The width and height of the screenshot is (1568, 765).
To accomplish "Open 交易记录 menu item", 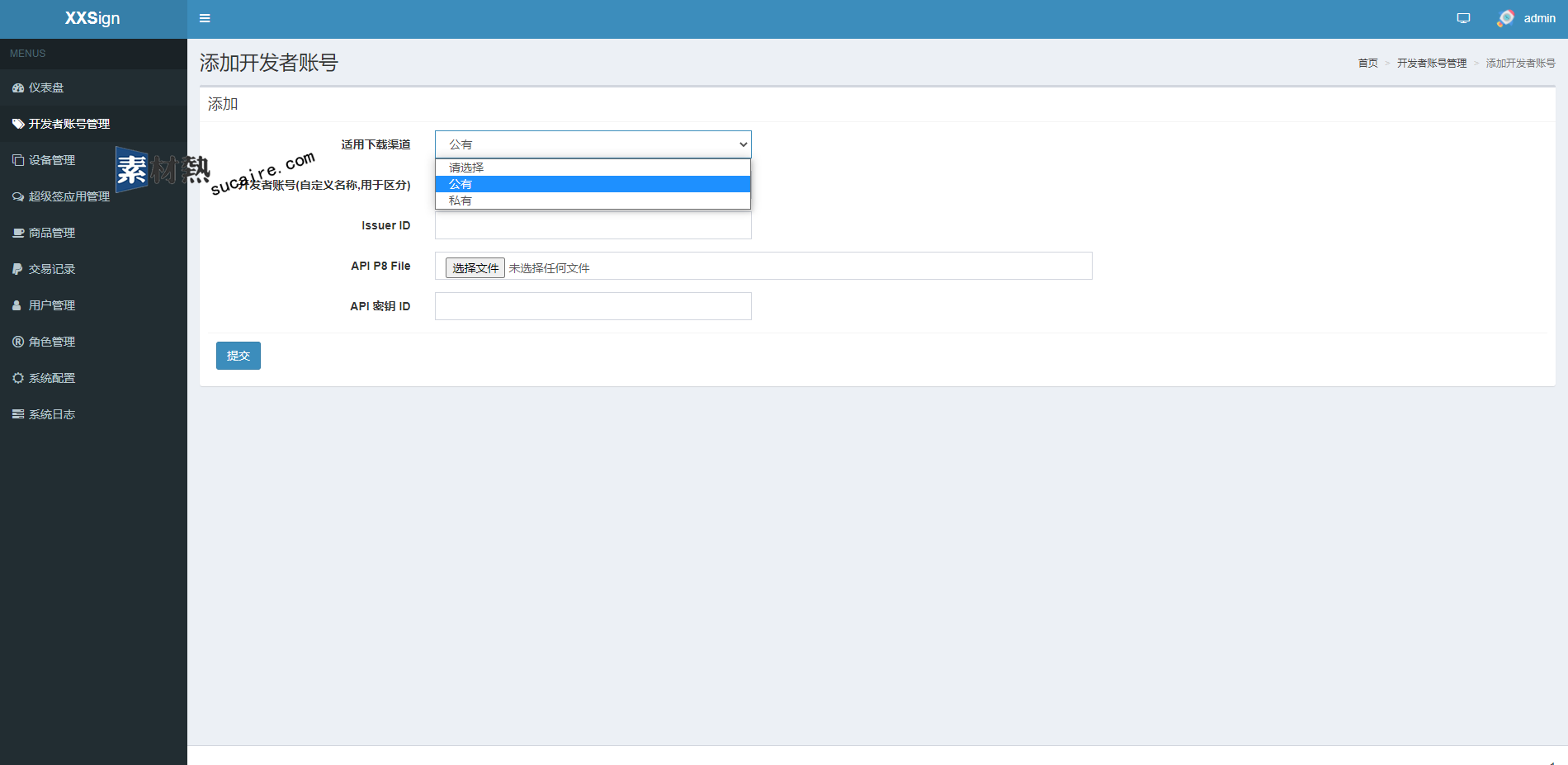I will pos(93,269).
